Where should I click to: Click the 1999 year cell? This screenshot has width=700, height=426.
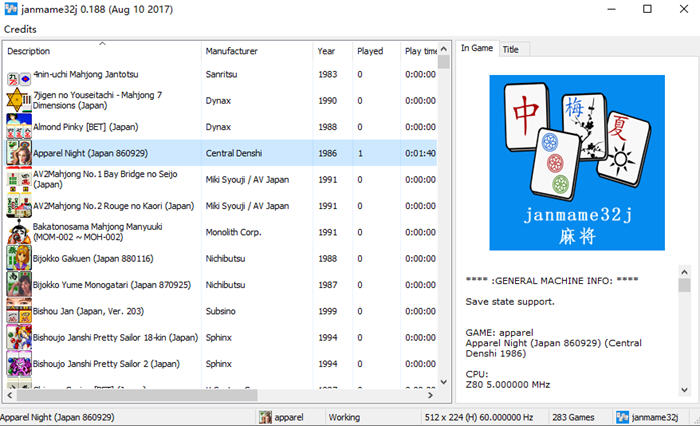[327, 311]
